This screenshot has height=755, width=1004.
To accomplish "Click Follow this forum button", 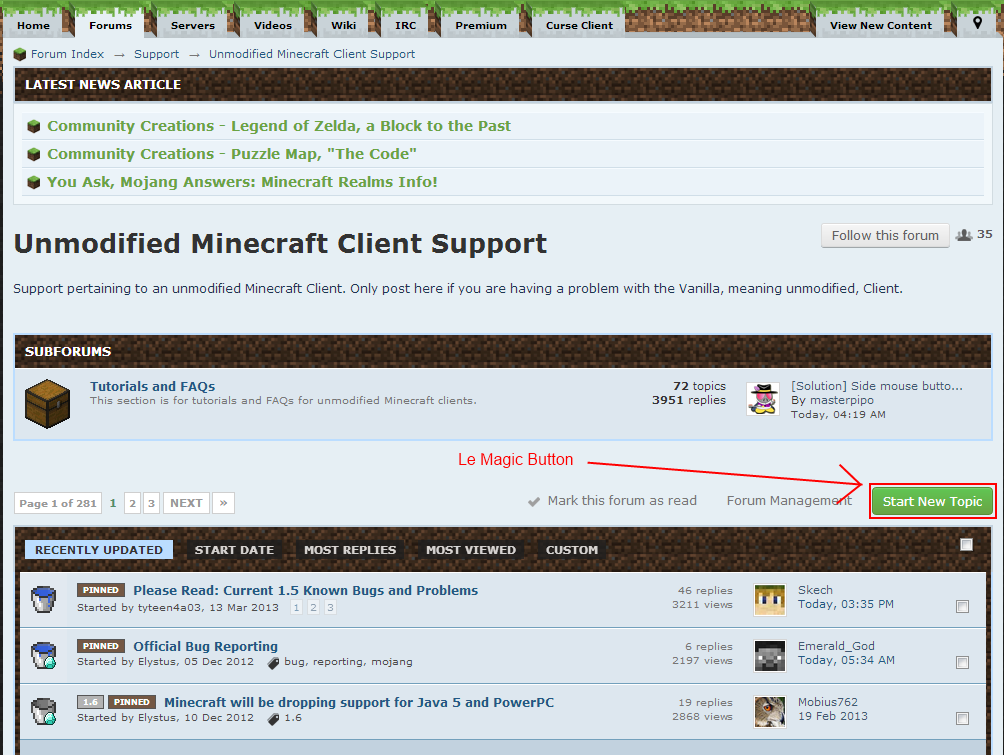I will (x=885, y=236).
